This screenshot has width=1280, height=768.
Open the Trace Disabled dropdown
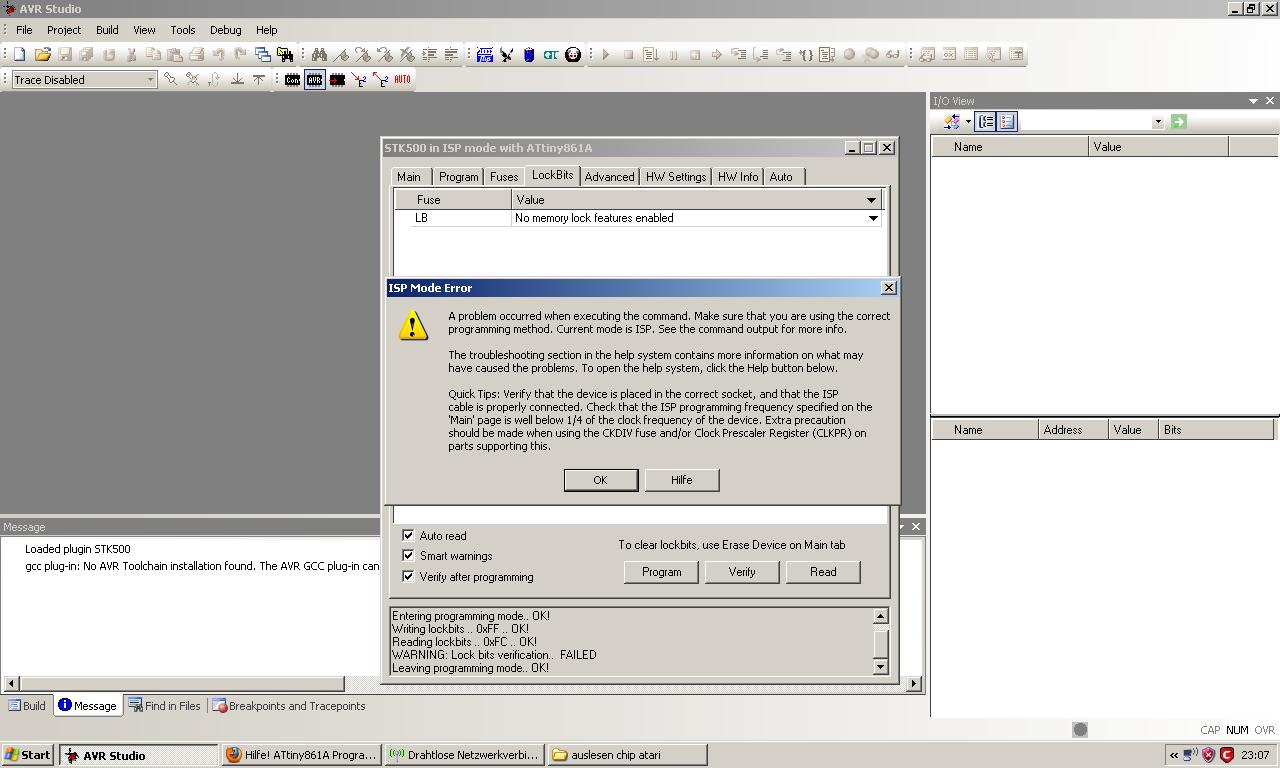click(150, 80)
